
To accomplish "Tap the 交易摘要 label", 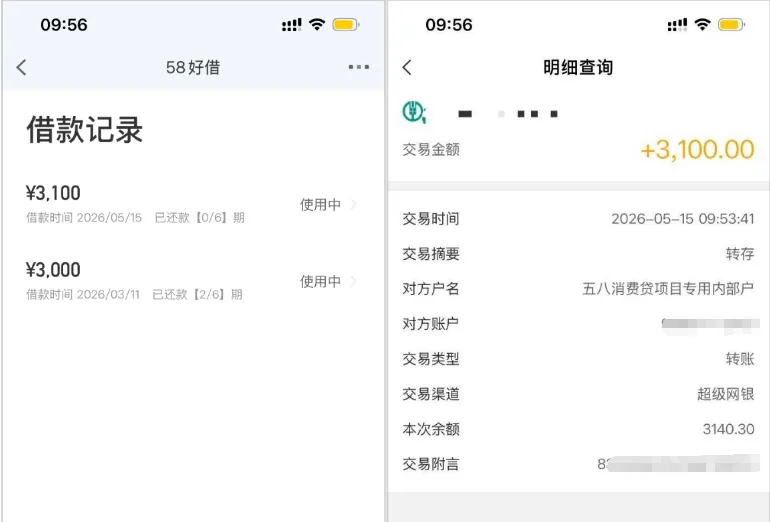I will tap(431, 254).
